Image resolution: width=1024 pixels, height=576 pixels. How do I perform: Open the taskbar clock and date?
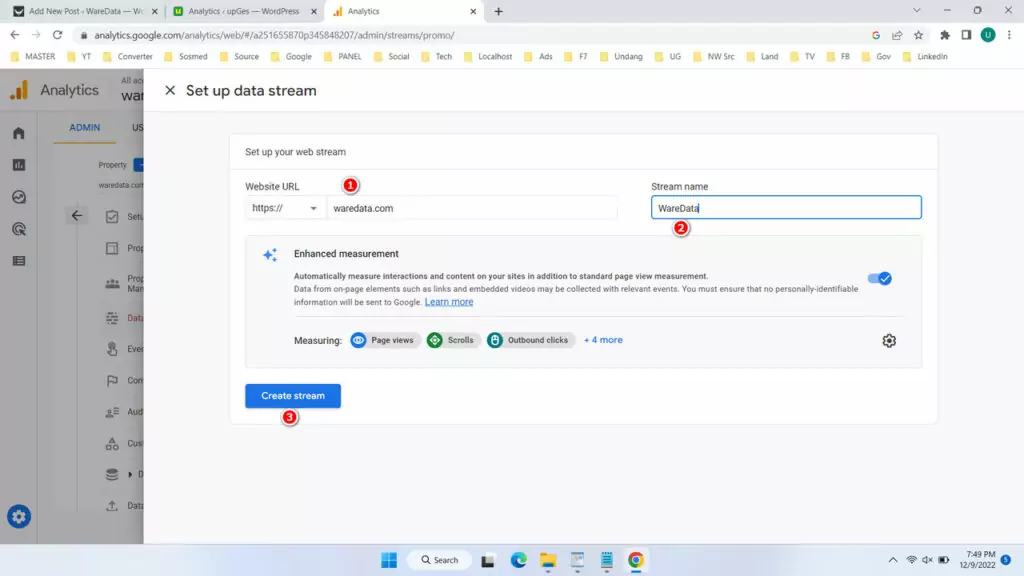tap(977, 560)
